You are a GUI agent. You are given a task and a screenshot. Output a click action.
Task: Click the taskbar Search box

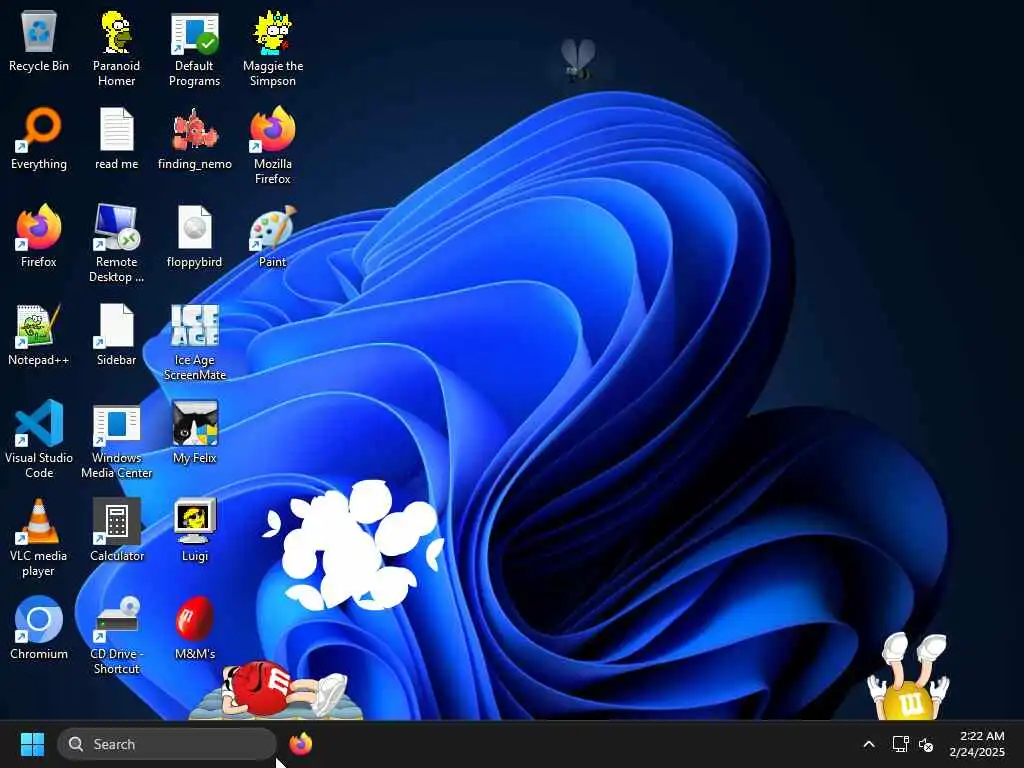167,744
